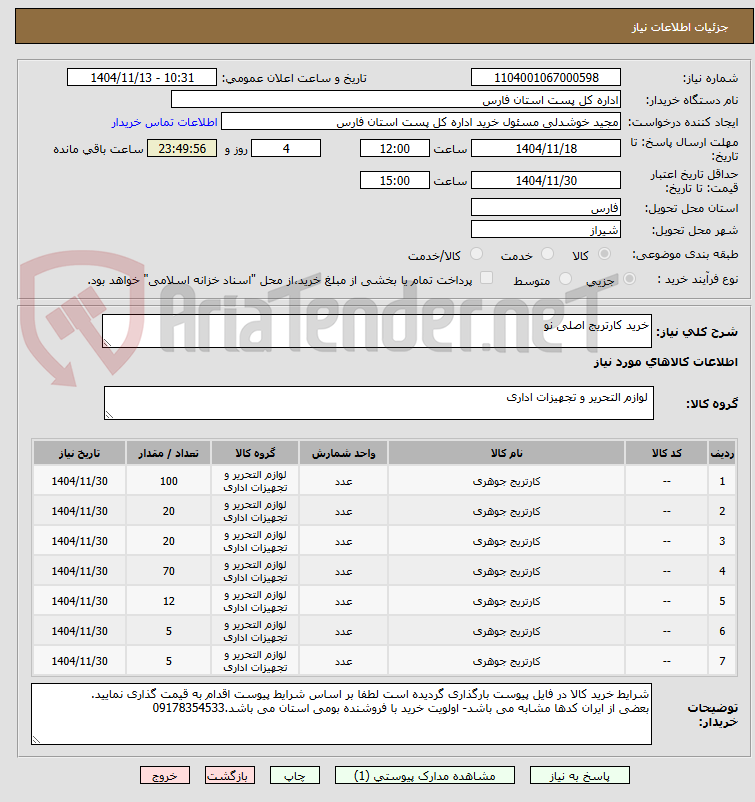This screenshot has height=802, width=755.
Task: Click quantity 100 in row 1
Action: (x=169, y=481)
